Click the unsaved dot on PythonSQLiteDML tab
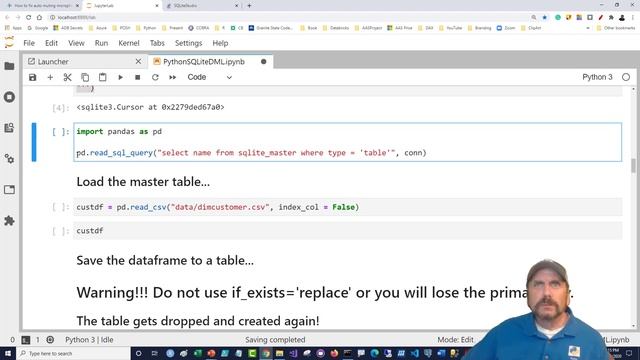This screenshot has width=640, height=360. pyautogui.click(x=264, y=62)
